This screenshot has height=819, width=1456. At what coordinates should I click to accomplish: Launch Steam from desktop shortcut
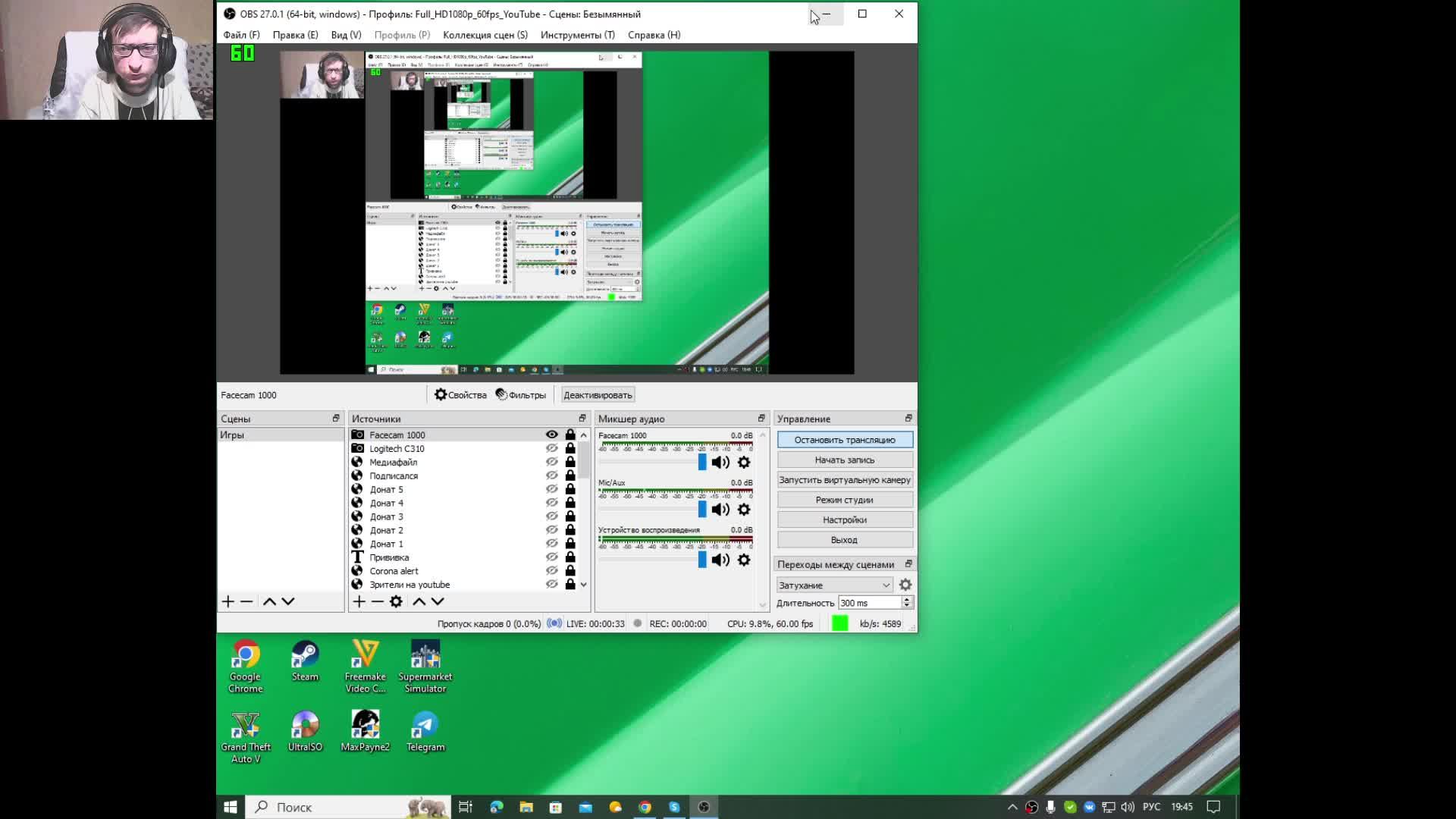(x=305, y=661)
